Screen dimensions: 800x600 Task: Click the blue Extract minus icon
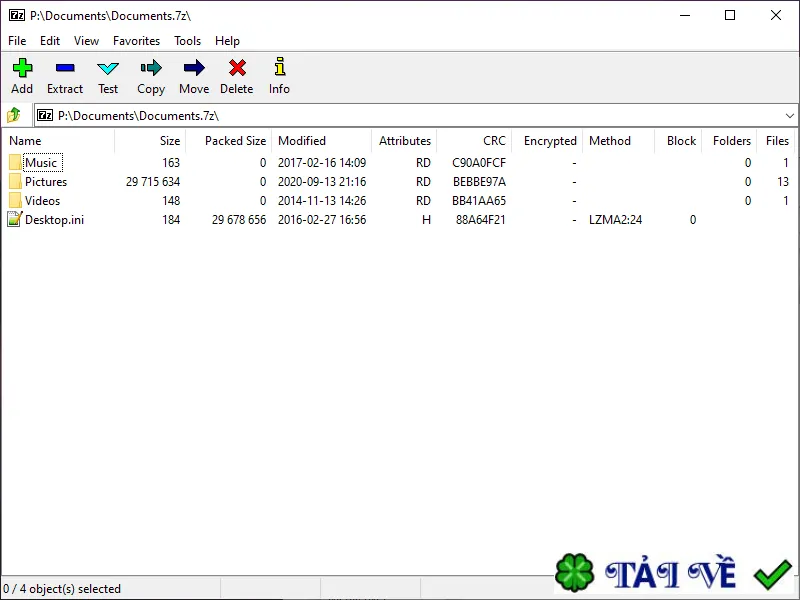pos(65,68)
